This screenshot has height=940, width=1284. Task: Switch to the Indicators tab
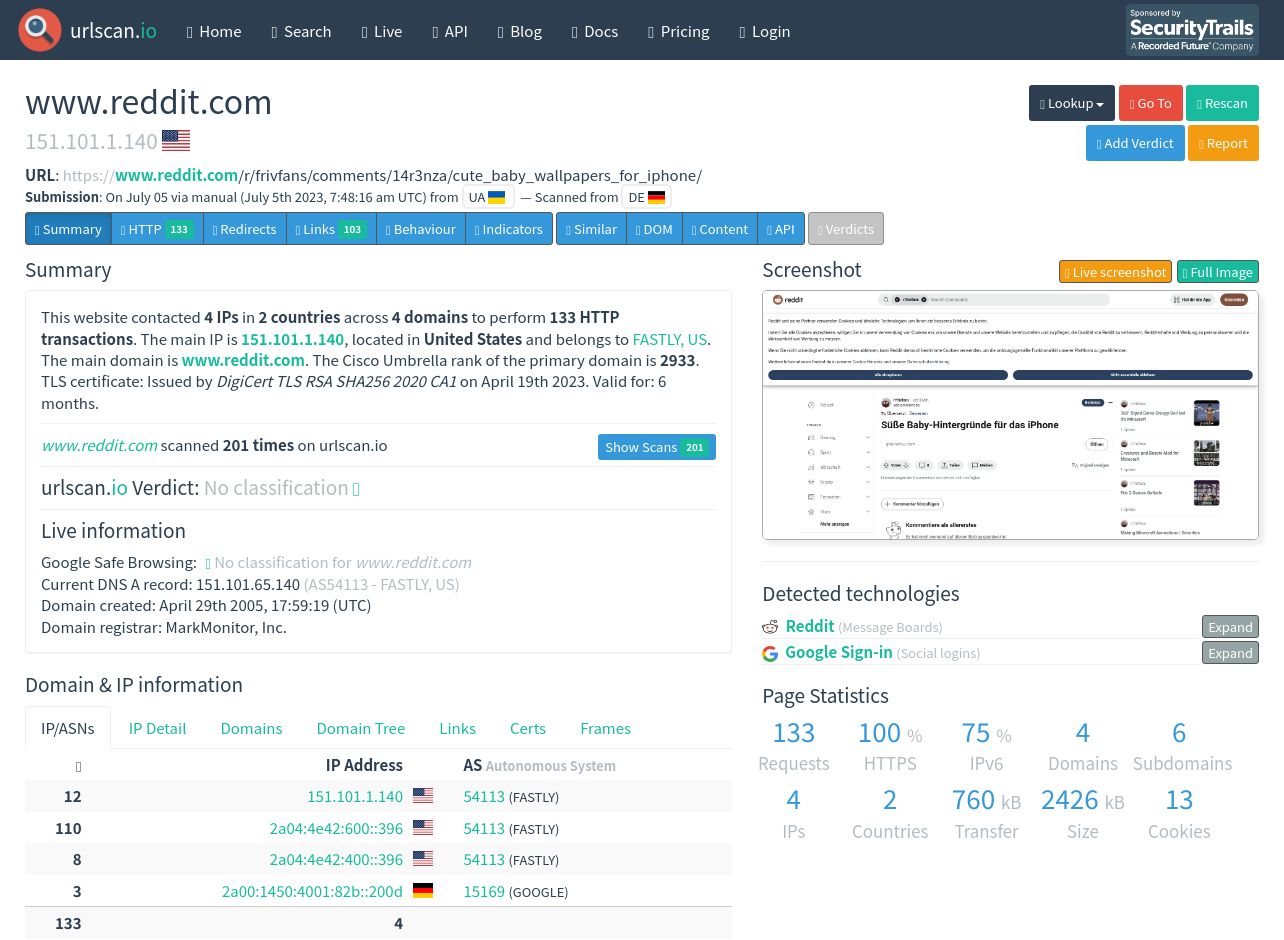click(509, 229)
